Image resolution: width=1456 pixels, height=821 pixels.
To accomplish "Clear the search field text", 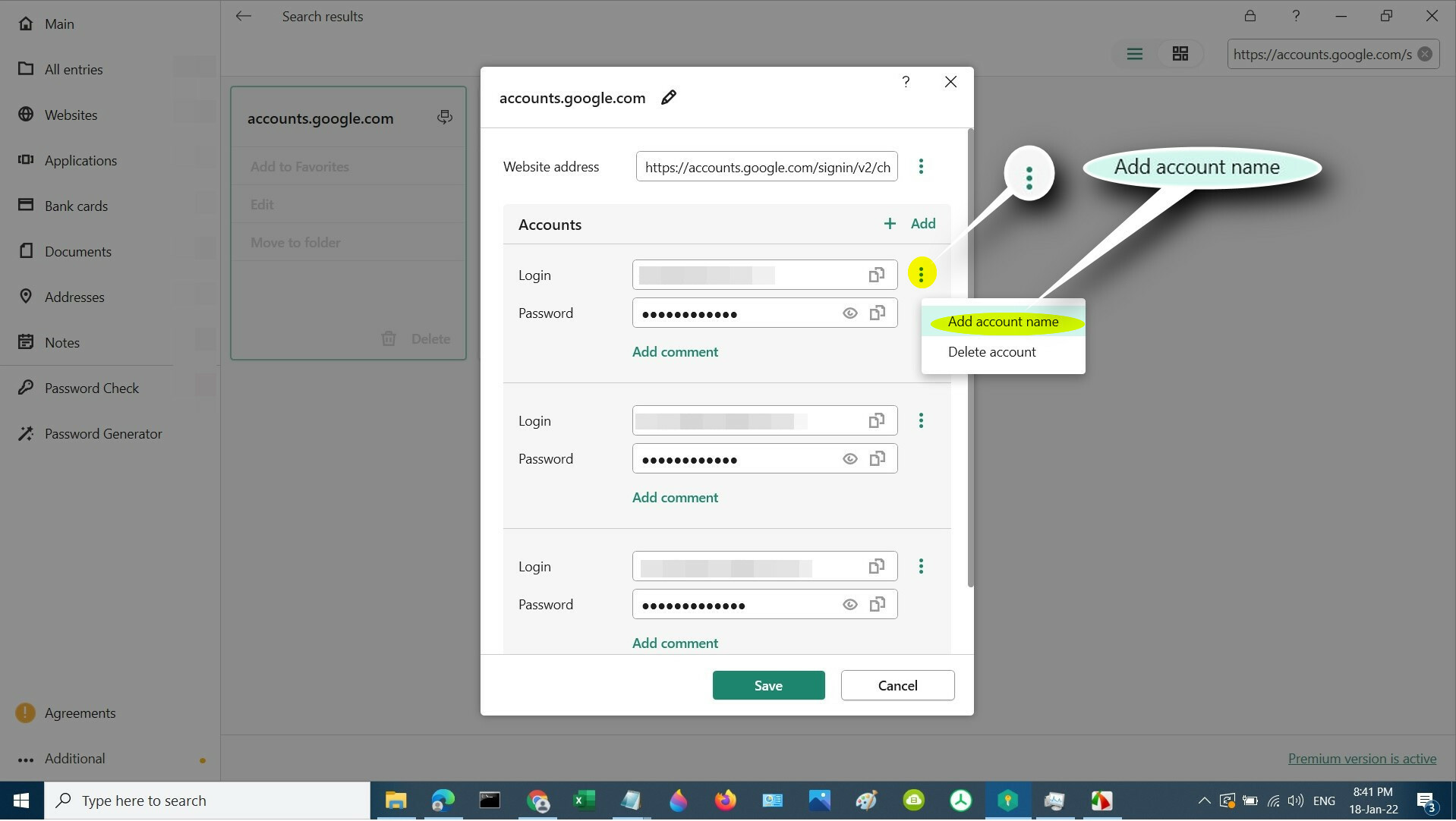I will [x=1425, y=54].
